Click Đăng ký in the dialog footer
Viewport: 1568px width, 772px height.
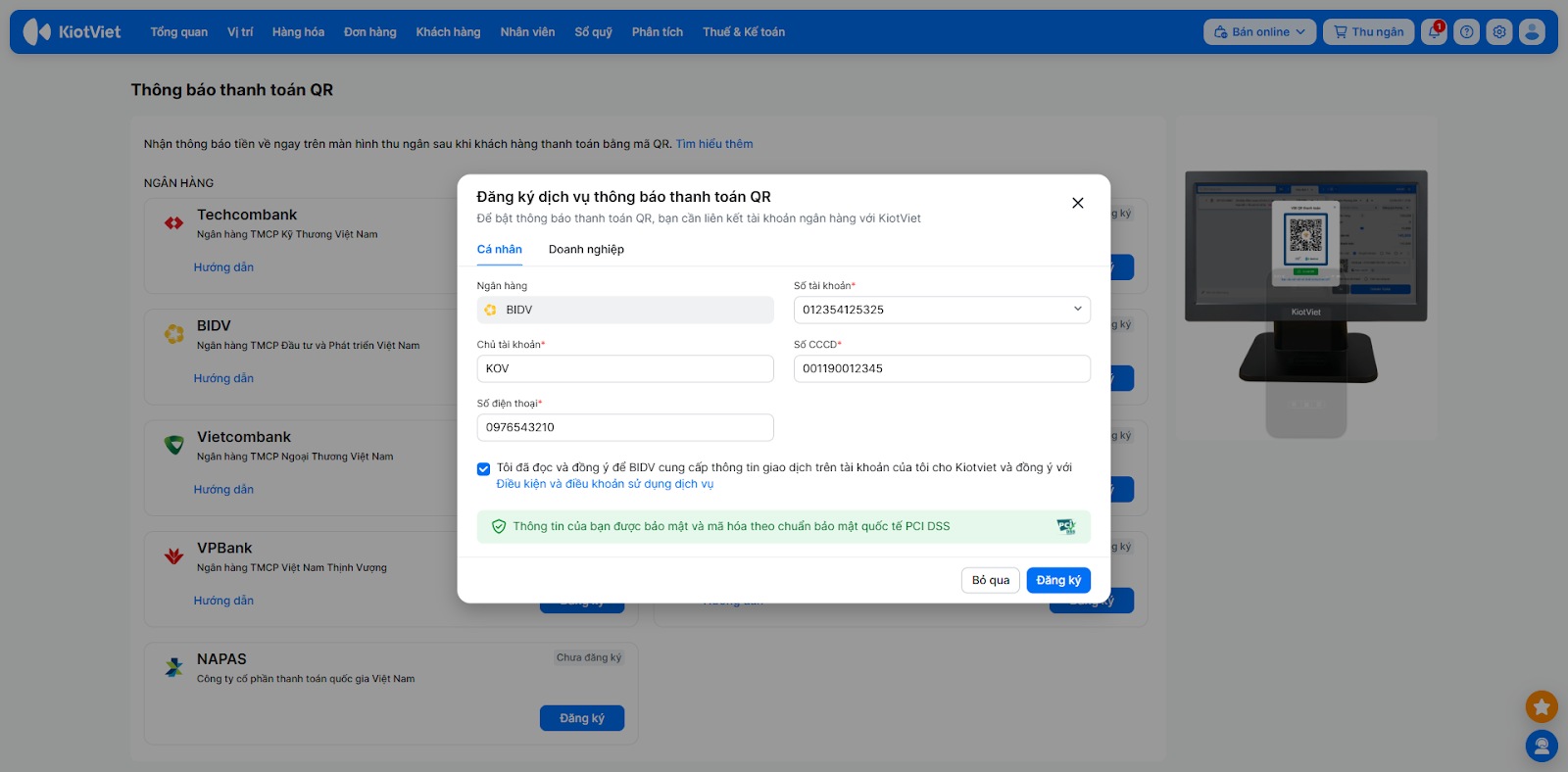point(1058,581)
